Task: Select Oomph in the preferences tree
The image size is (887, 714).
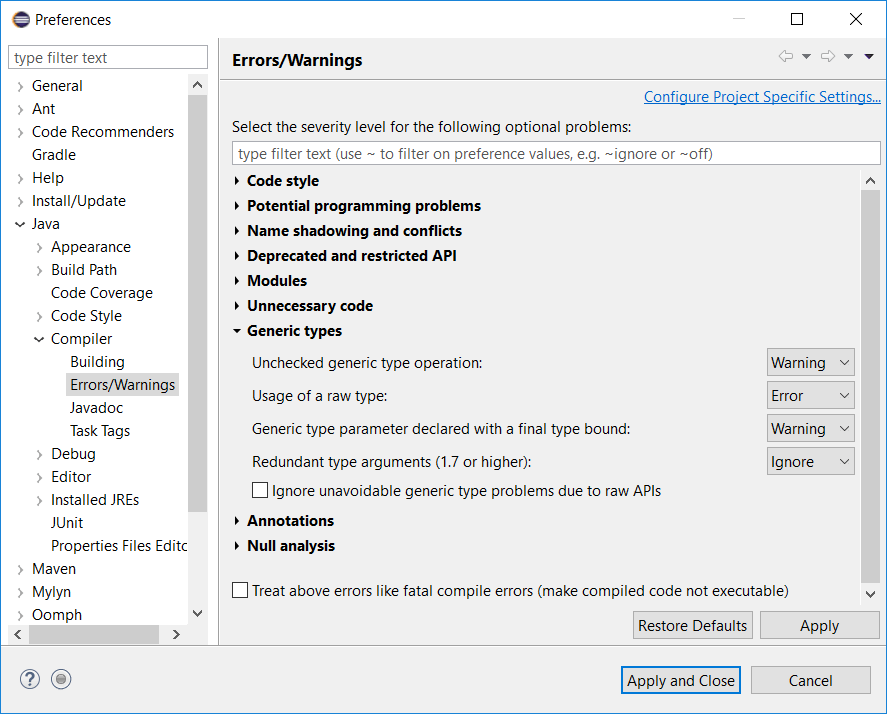Action: (x=57, y=614)
